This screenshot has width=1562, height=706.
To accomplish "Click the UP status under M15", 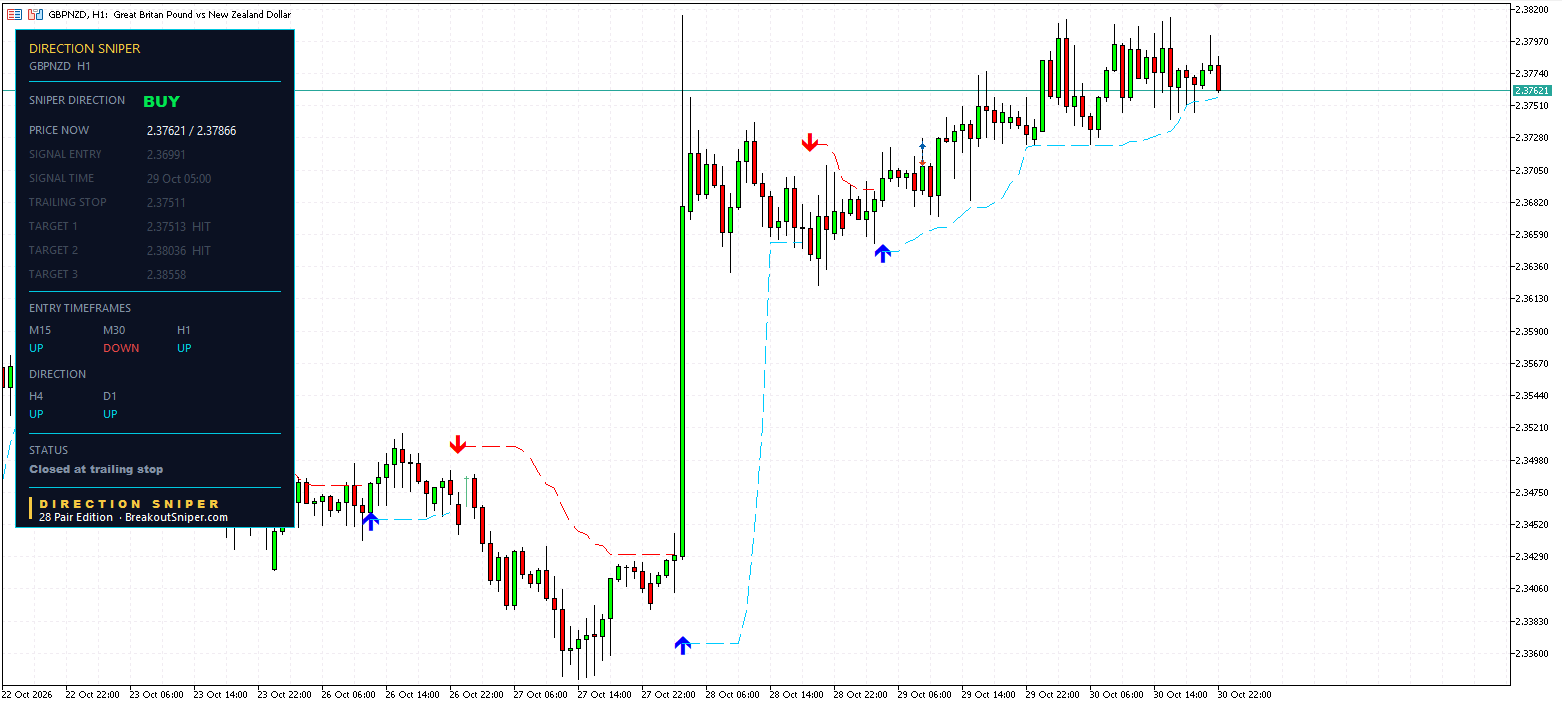I will pos(36,348).
